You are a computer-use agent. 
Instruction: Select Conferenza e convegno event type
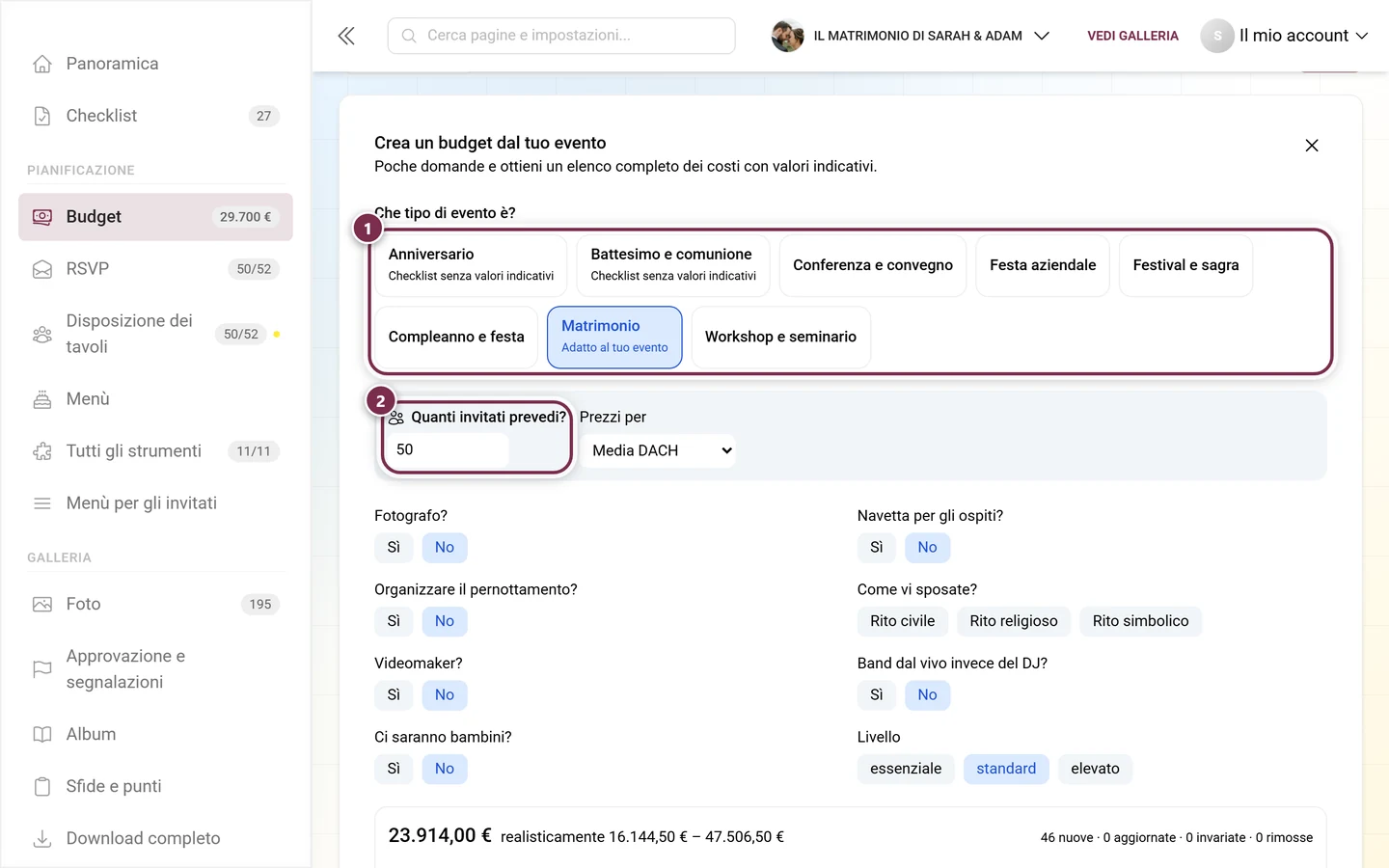873,265
